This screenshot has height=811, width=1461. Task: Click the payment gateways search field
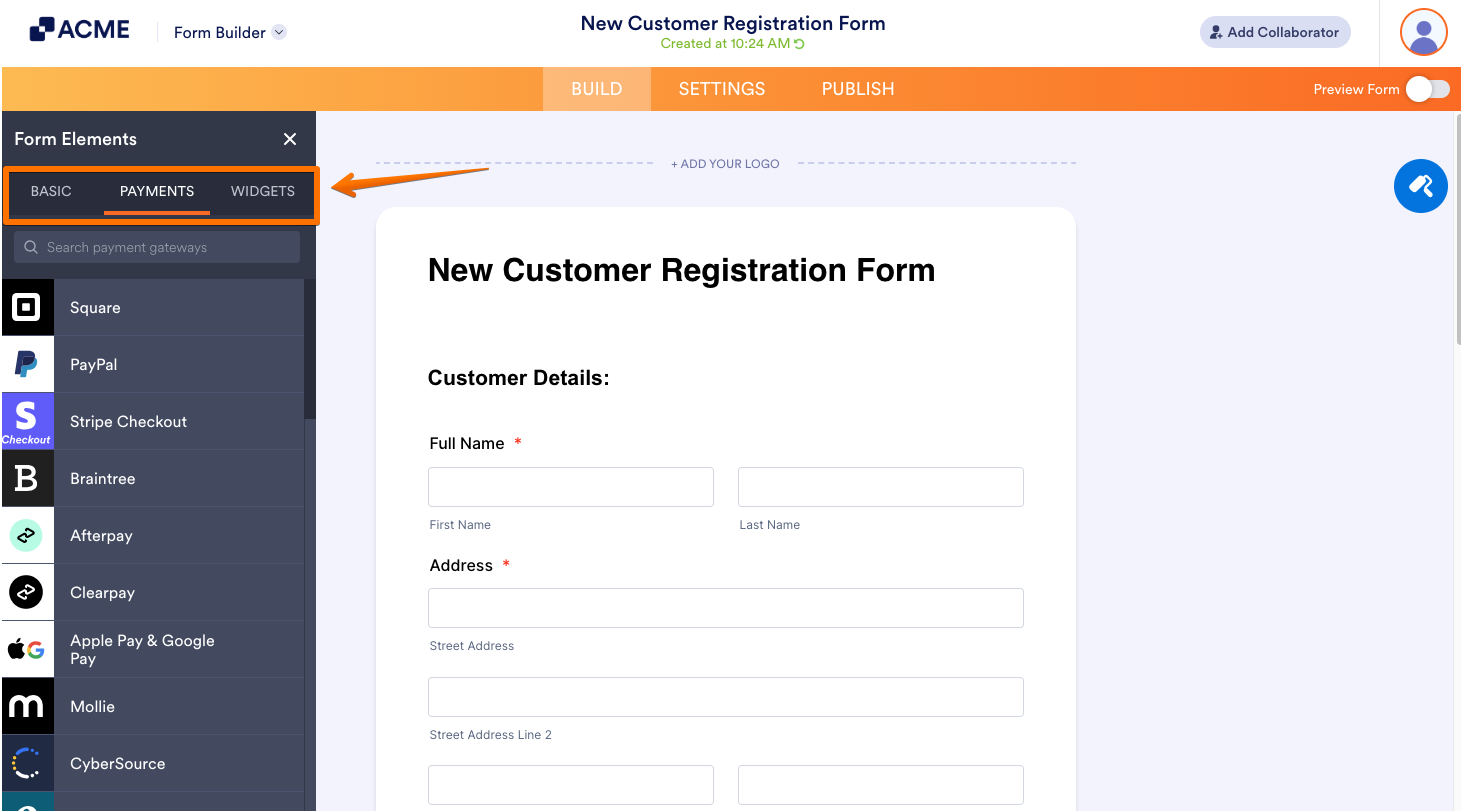pyautogui.click(x=156, y=246)
